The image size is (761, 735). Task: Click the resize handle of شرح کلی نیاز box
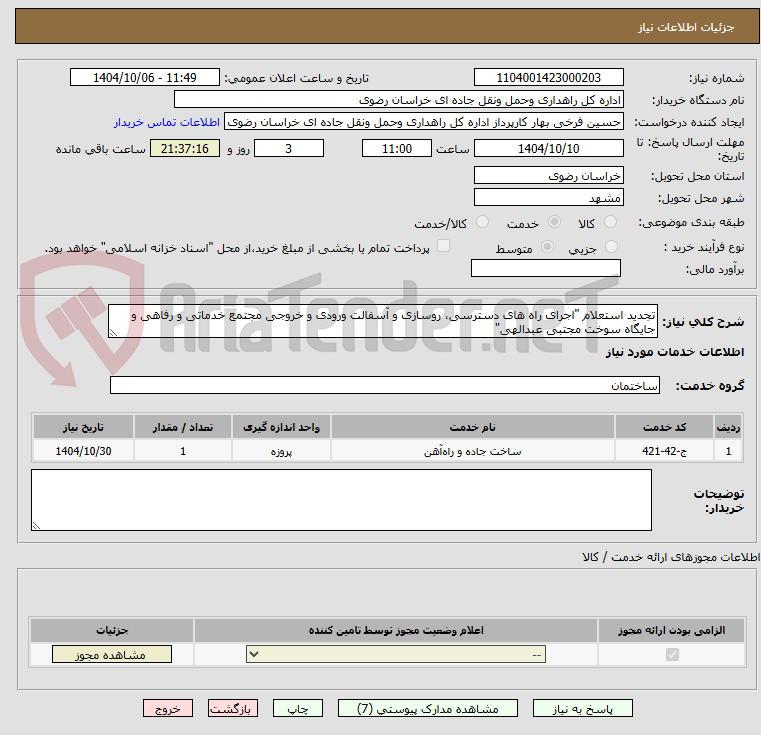[x=113, y=333]
